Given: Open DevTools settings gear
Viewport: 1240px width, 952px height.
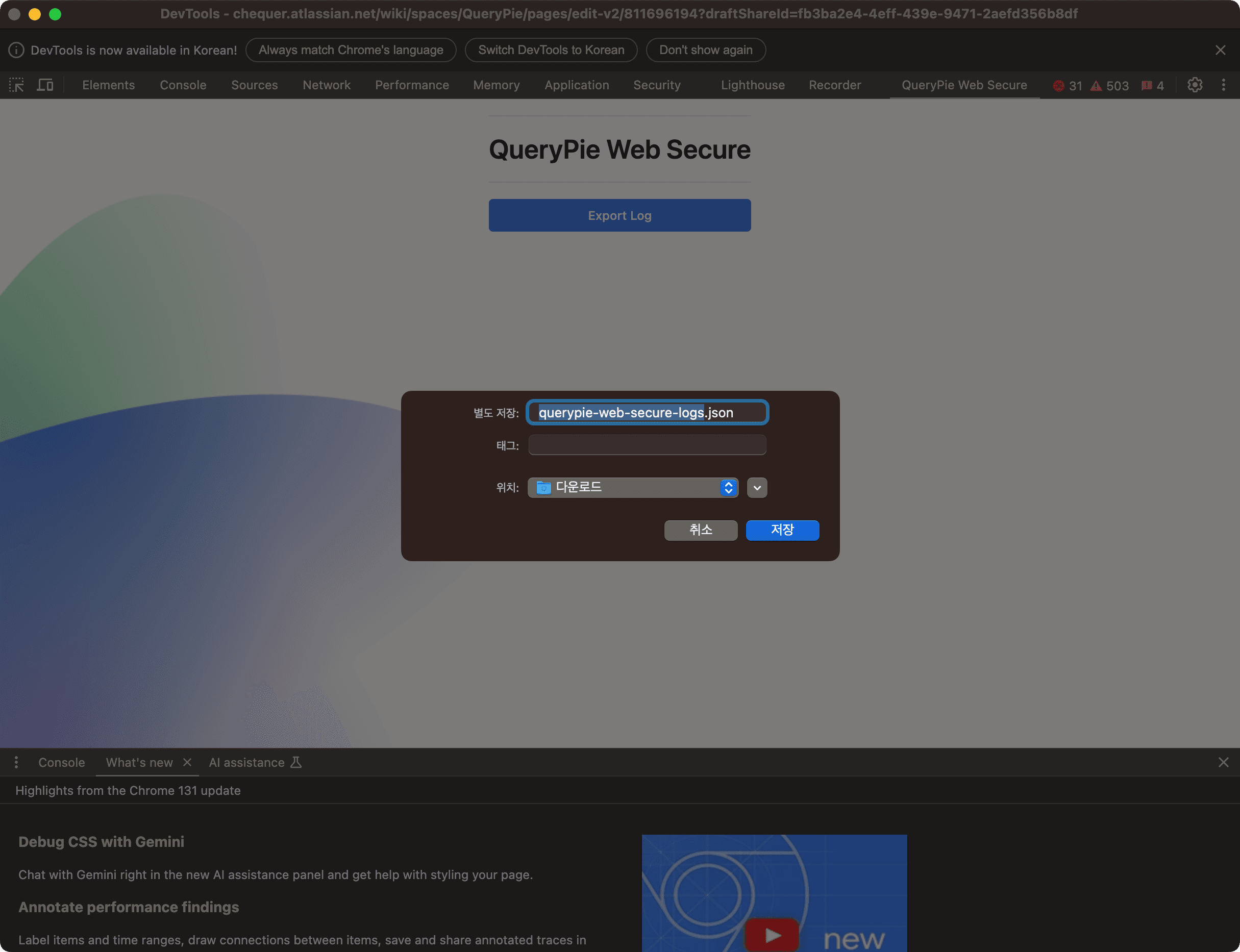Looking at the screenshot, I should pyautogui.click(x=1195, y=84).
